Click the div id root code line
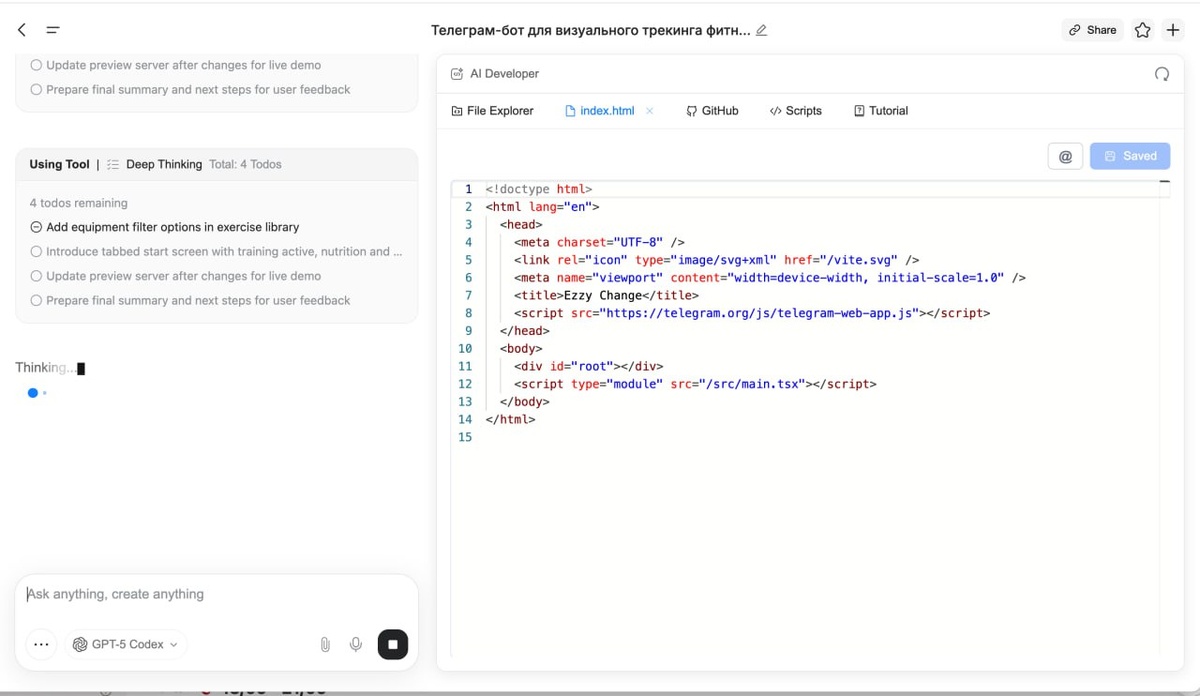Image resolution: width=1200 pixels, height=696 pixels. coord(589,366)
